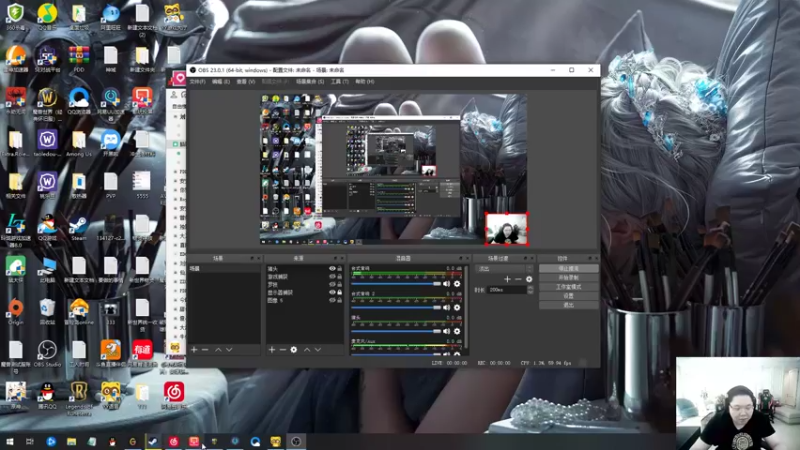Open the 查看(V) menu in OBS
The height and width of the screenshot is (450, 800).
[245, 82]
